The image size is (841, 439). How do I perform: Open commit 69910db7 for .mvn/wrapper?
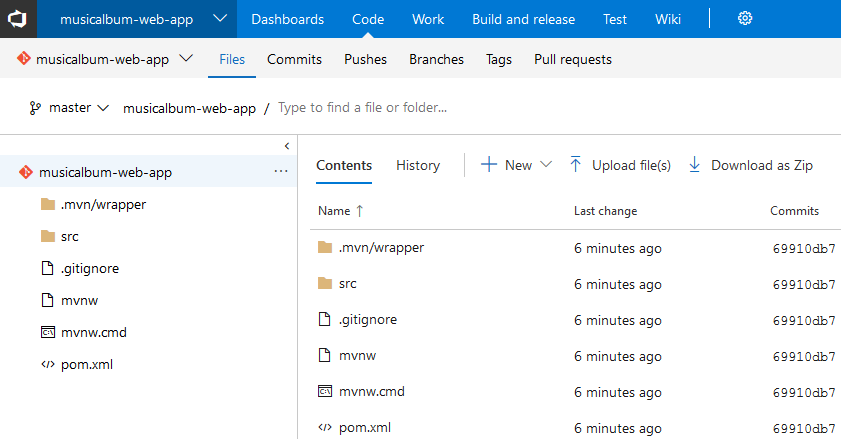(x=803, y=248)
